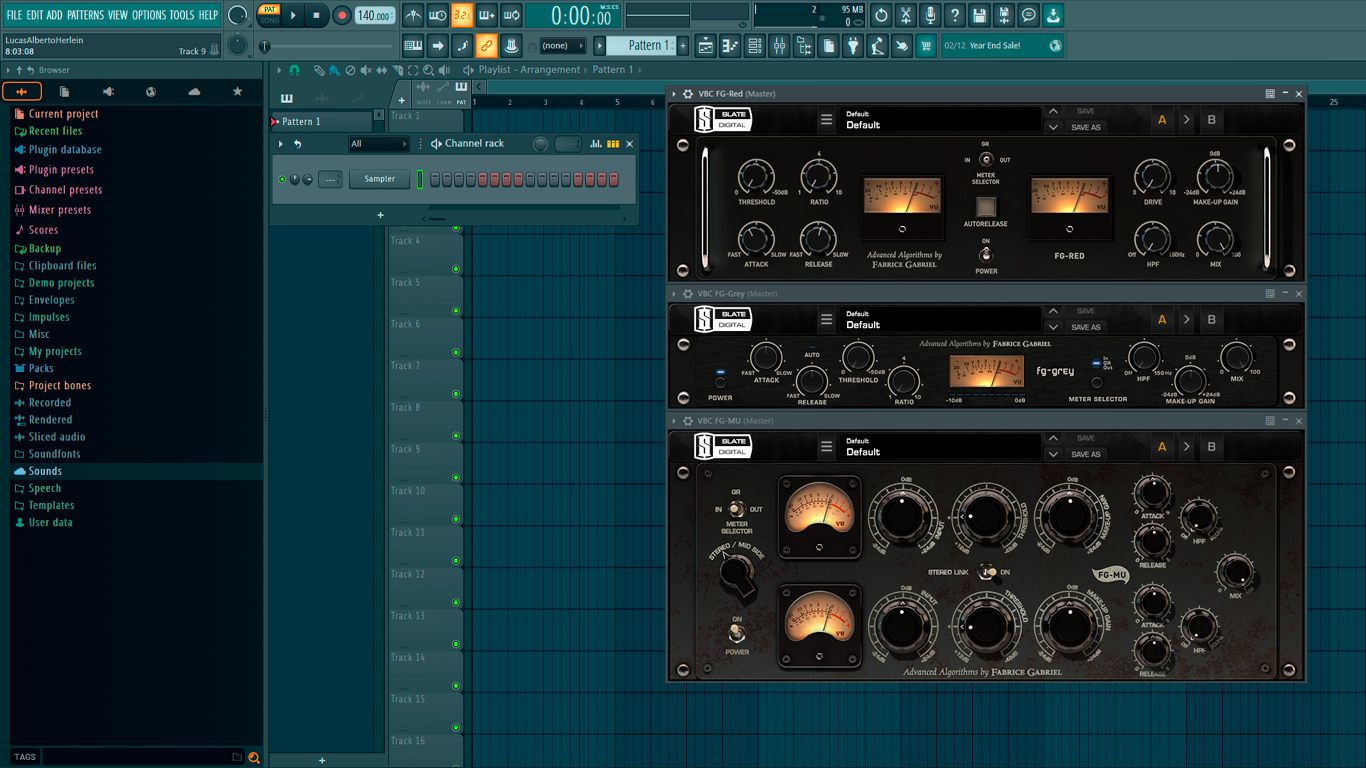1366x768 pixels.
Task: Click the FG-Red THRESHOLD knob
Action: pos(756,177)
